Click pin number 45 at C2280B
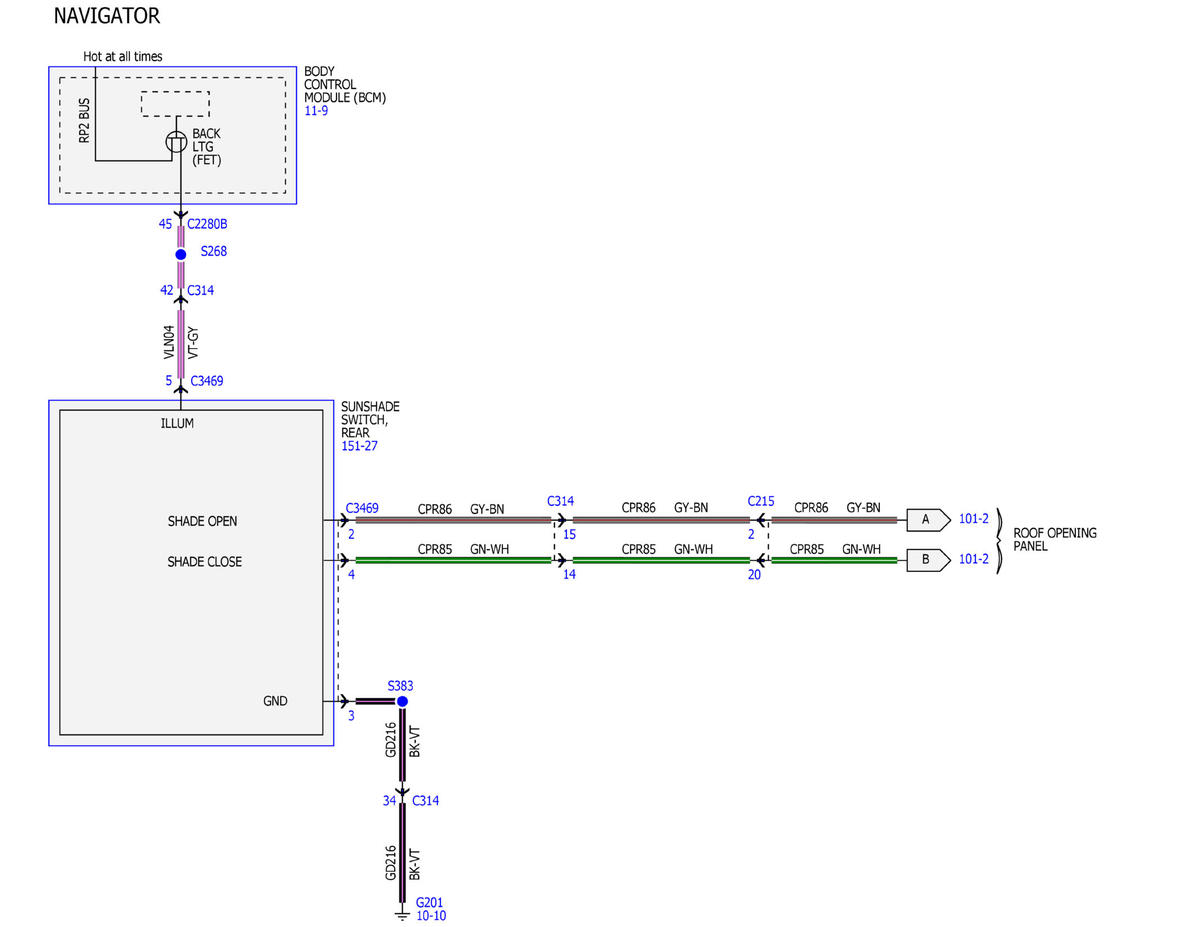 coord(165,224)
